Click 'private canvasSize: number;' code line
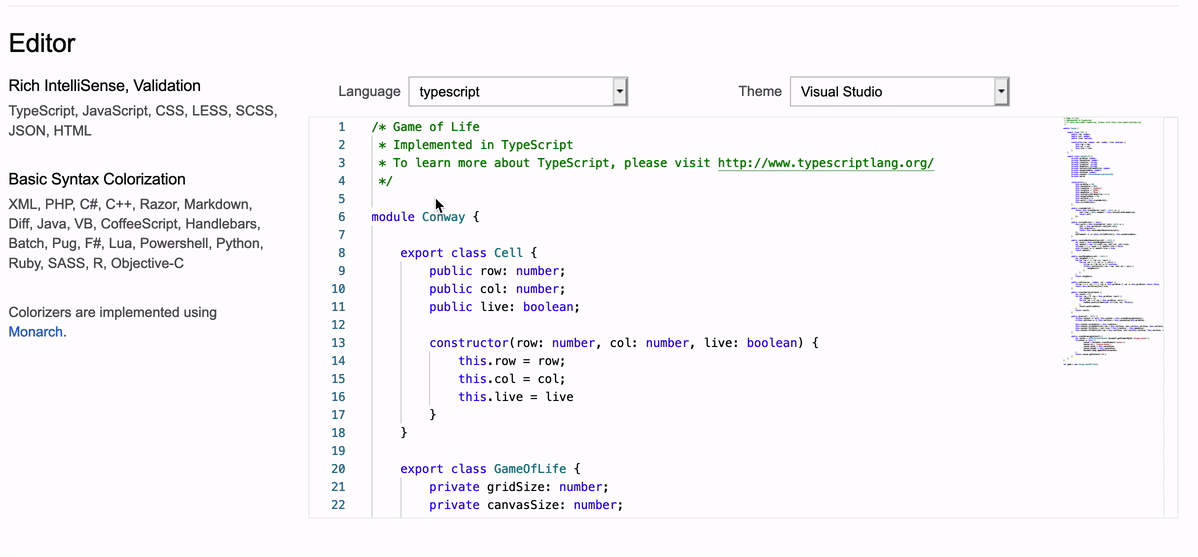The width and height of the screenshot is (1198, 557). (x=526, y=505)
